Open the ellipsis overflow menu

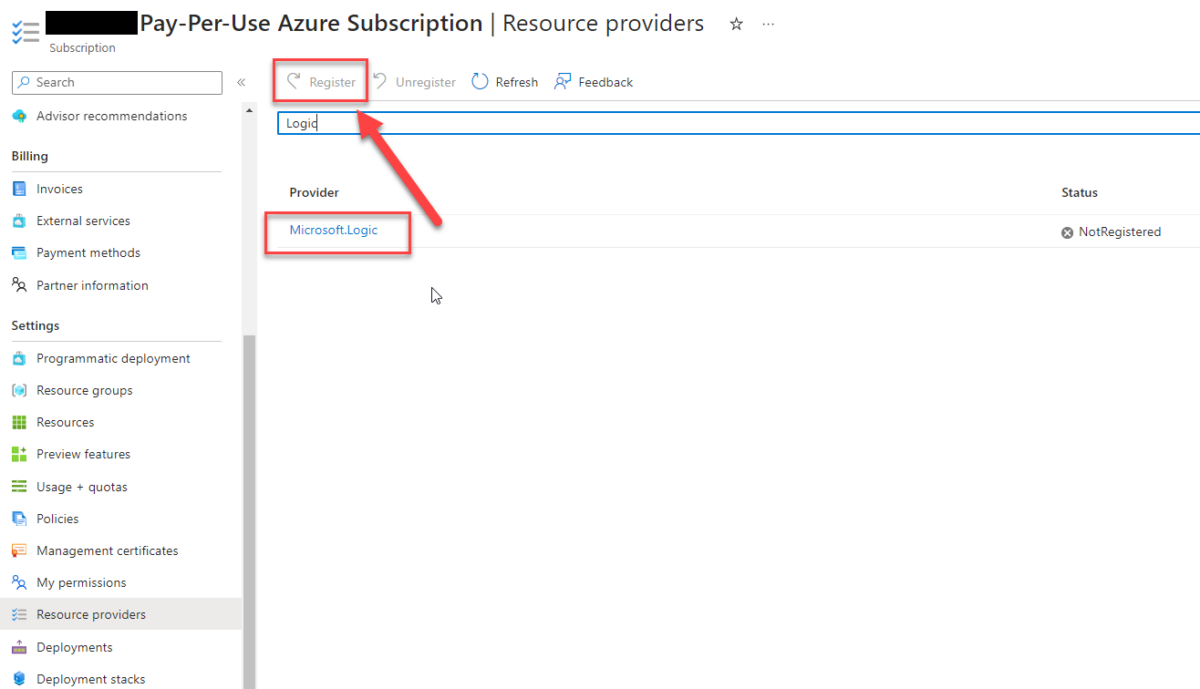click(x=768, y=24)
